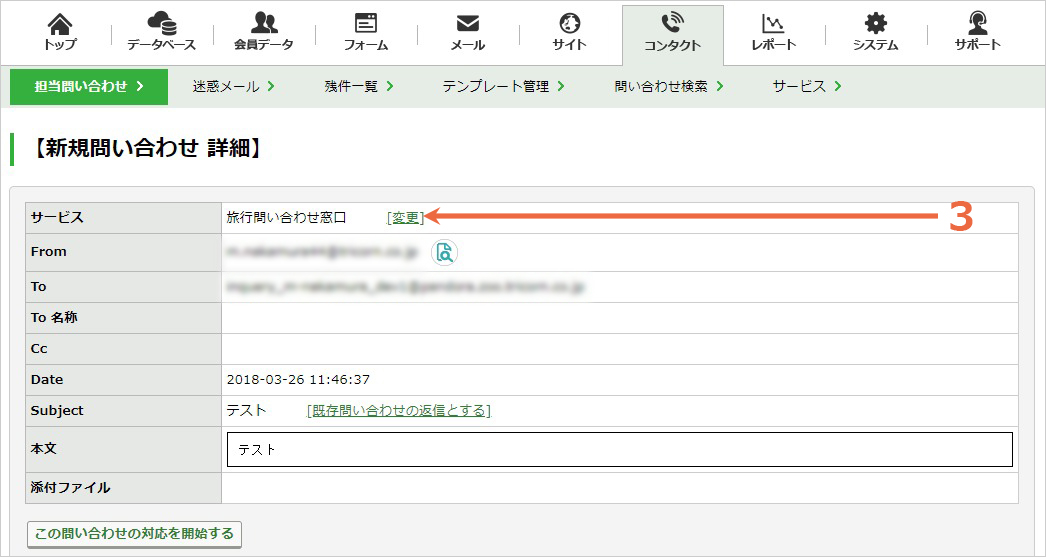Viewport: 1046px width, 557px height.
Task: Click the 添付ファイル row label
Action: coord(71,488)
